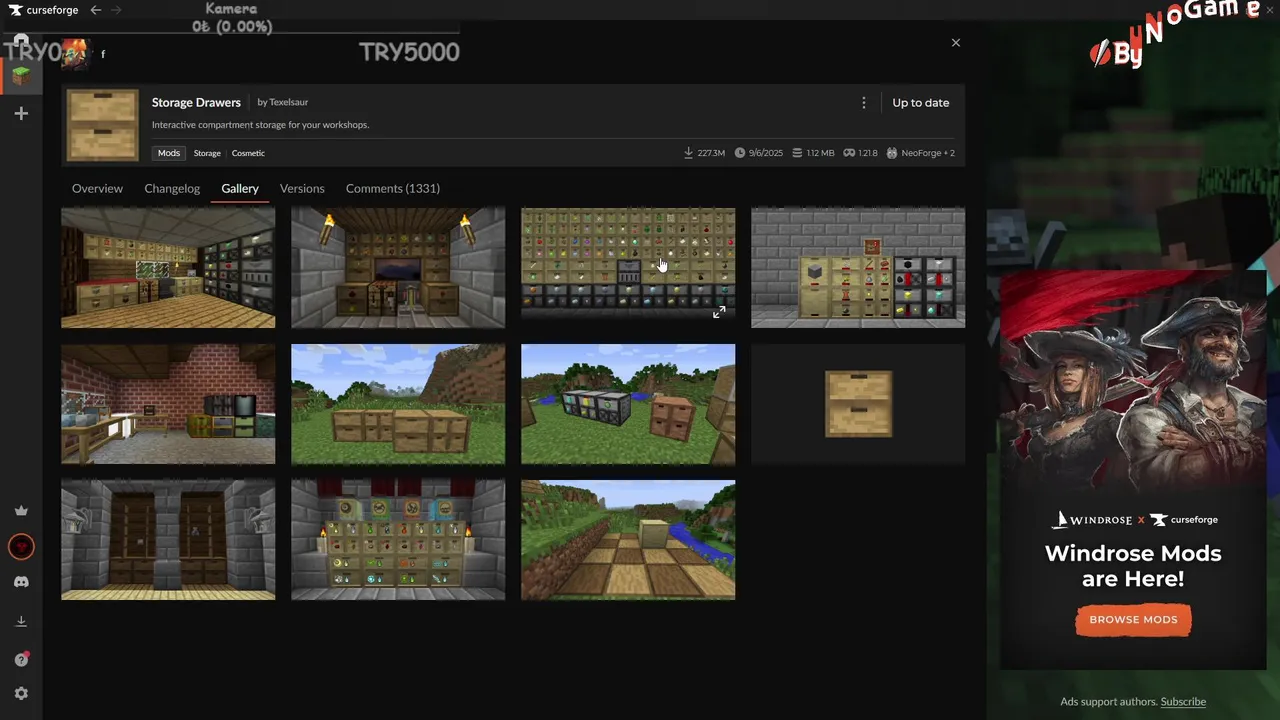This screenshot has height=720, width=1280.
Task: Click the CurseForge anvil logo
Action: [x=16, y=10]
